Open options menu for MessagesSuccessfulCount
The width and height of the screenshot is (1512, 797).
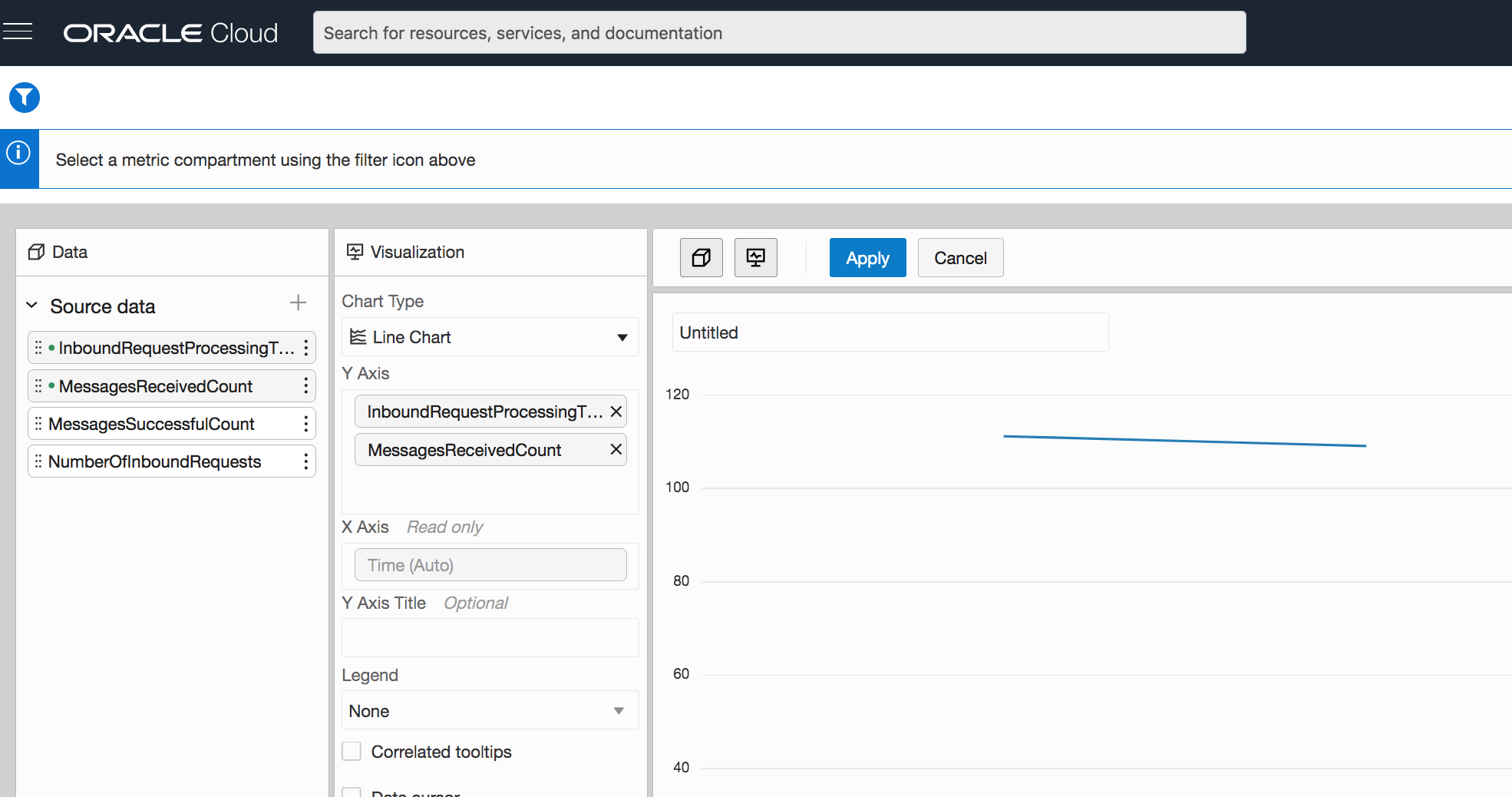coord(305,424)
